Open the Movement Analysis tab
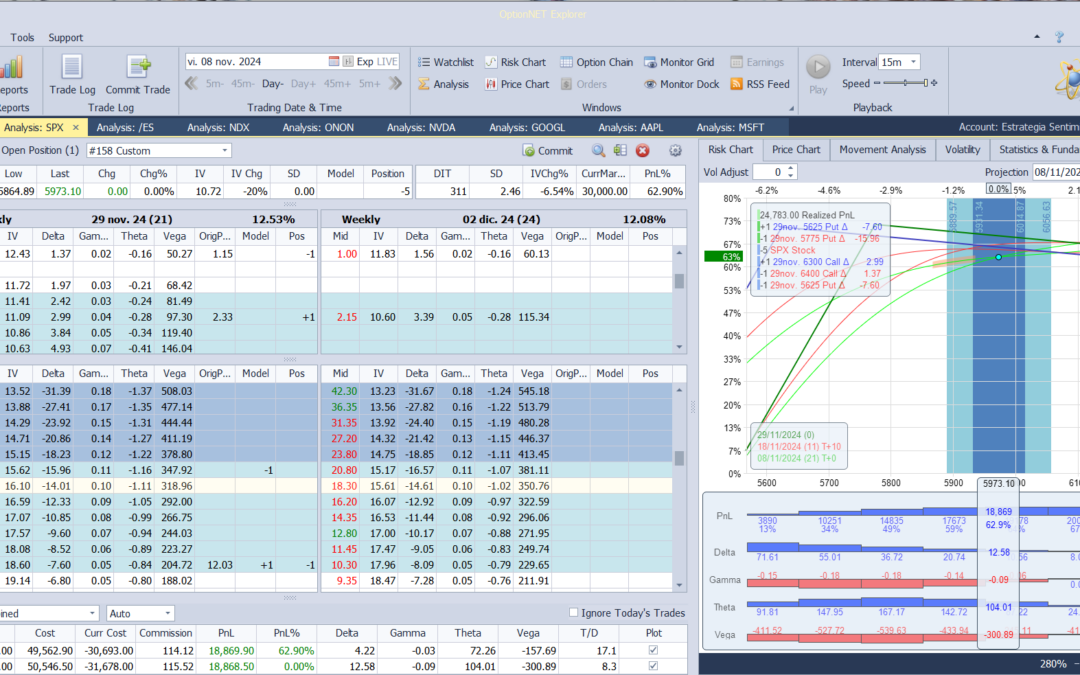The height and width of the screenshot is (675, 1080). click(x=882, y=150)
